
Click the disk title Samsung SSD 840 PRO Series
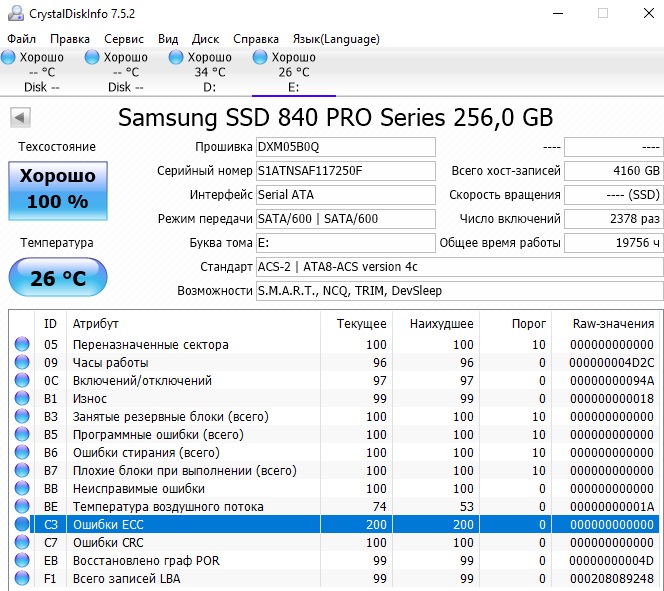[335, 117]
